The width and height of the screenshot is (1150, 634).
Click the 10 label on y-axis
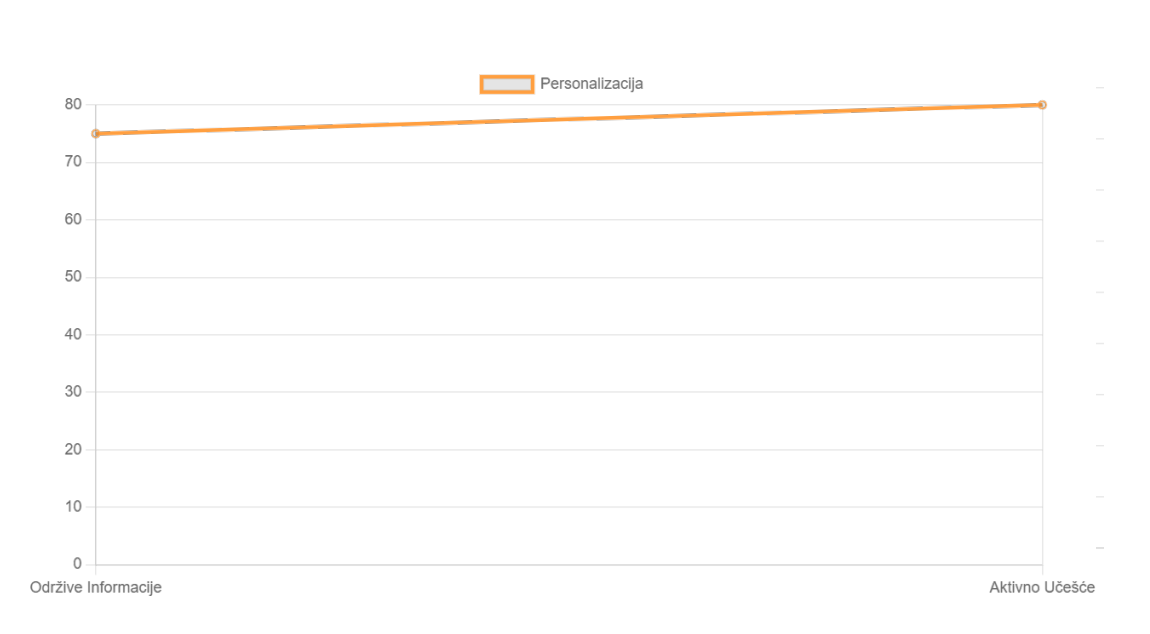73,506
